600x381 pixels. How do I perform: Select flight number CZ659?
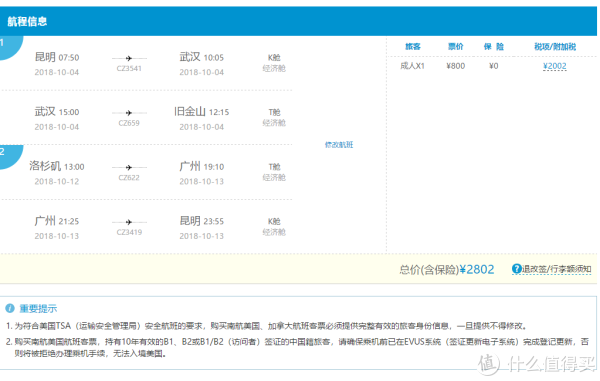[129, 123]
